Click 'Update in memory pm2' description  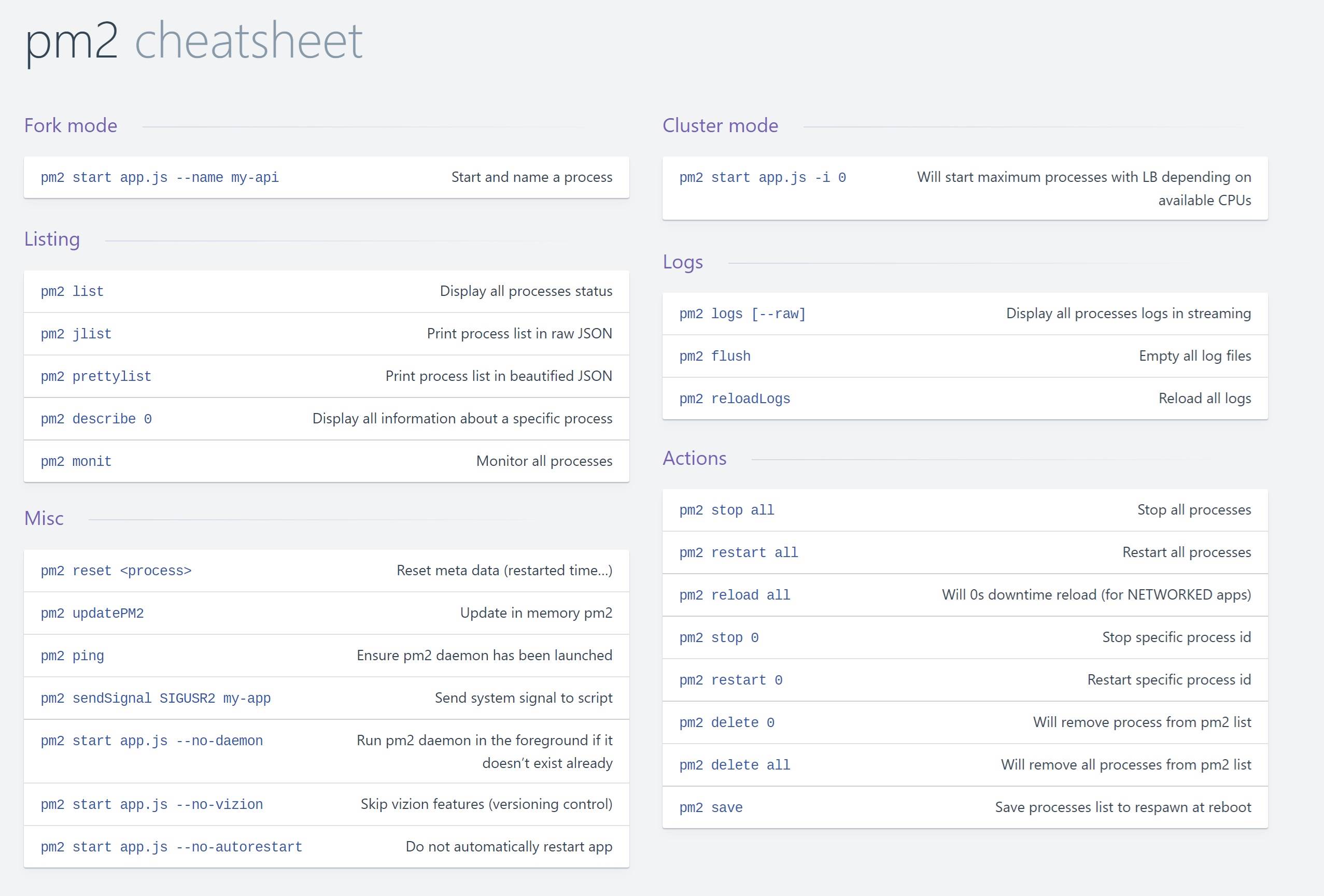click(x=536, y=613)
